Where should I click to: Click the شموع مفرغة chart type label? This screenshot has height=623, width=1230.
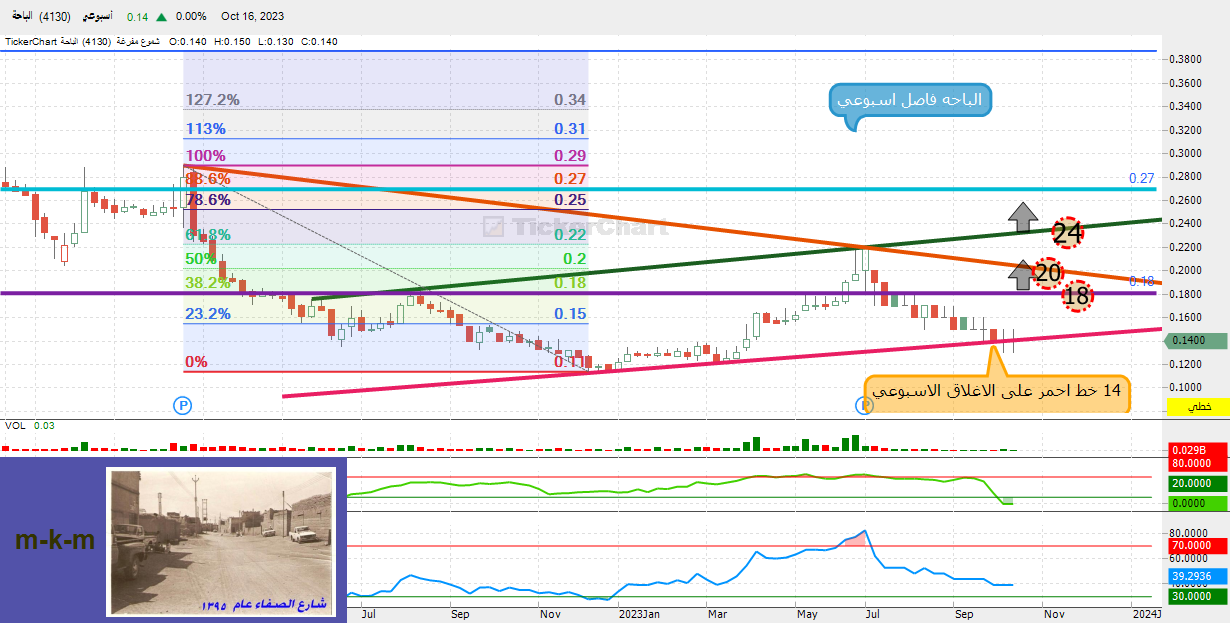(138, 42)
